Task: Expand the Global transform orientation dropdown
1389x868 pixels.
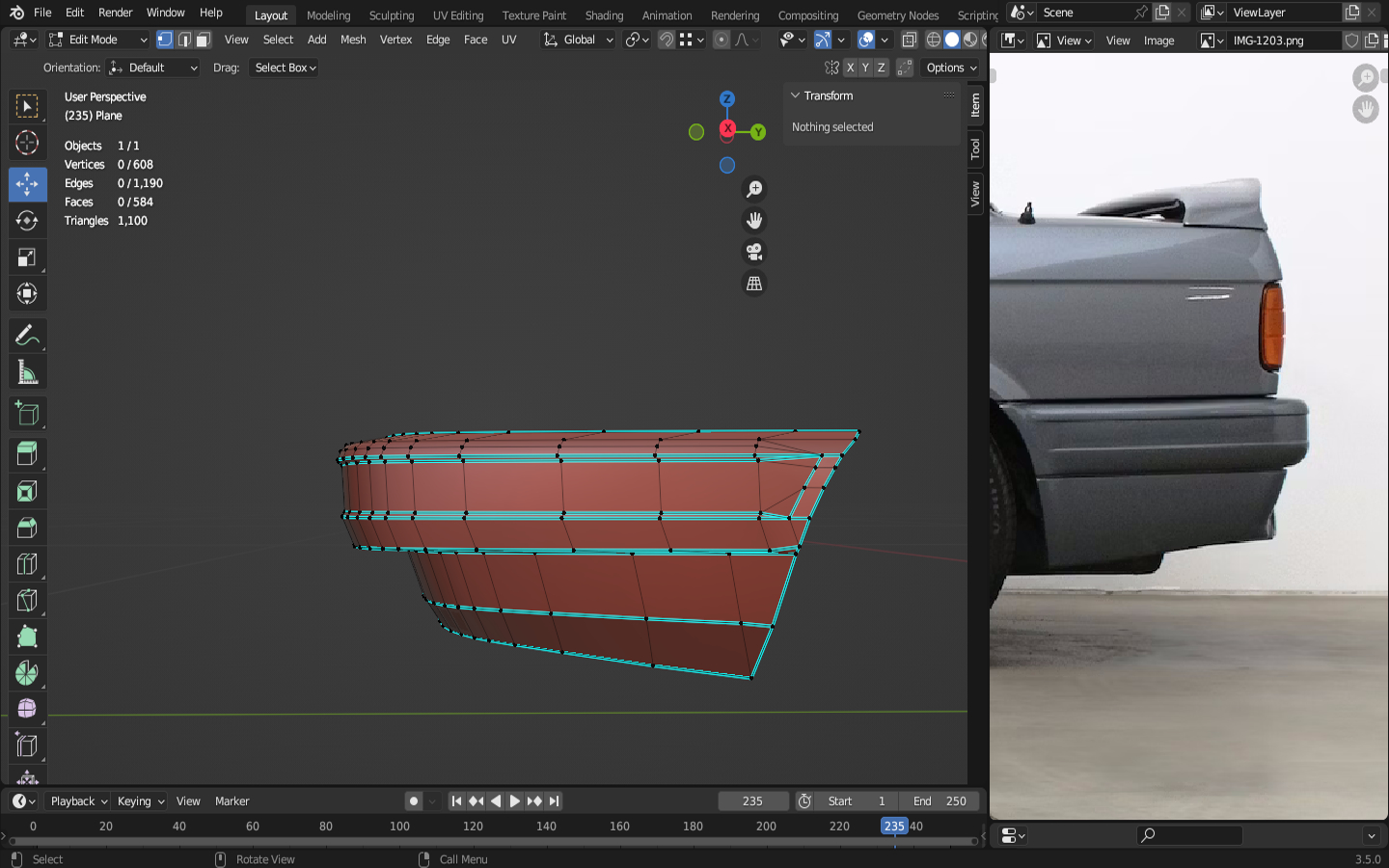Action: point(578,40)
